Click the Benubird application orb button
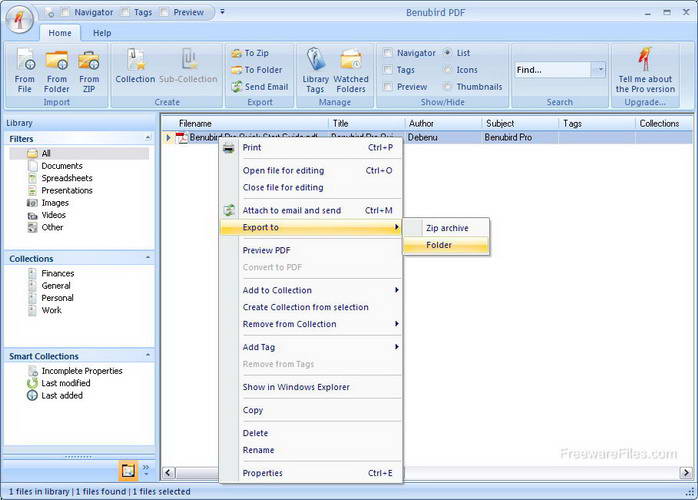This screenshot has width=698, height=500. coord(19,19)
